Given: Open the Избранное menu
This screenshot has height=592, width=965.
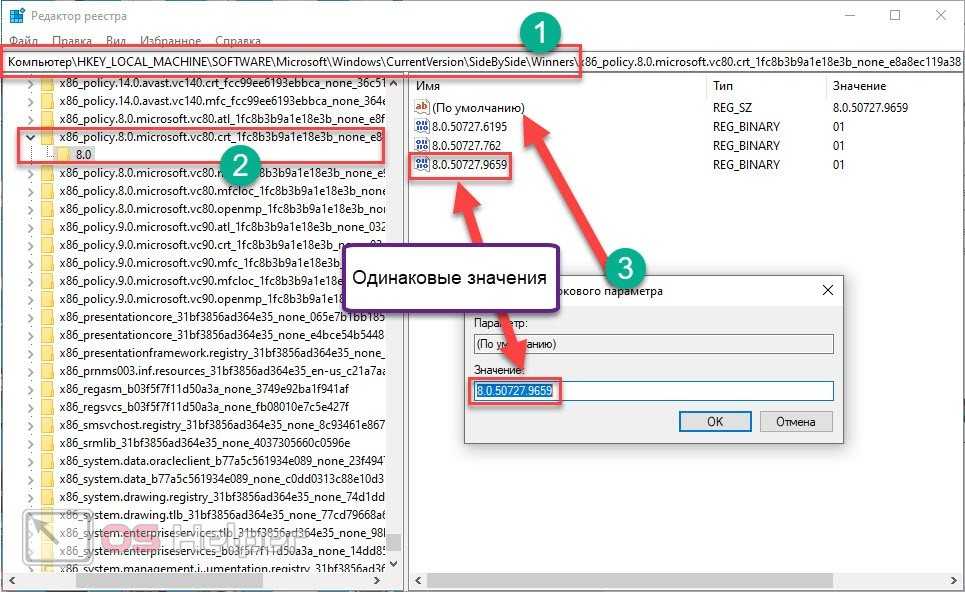Looking at the screenshot, I should point(170,41).
